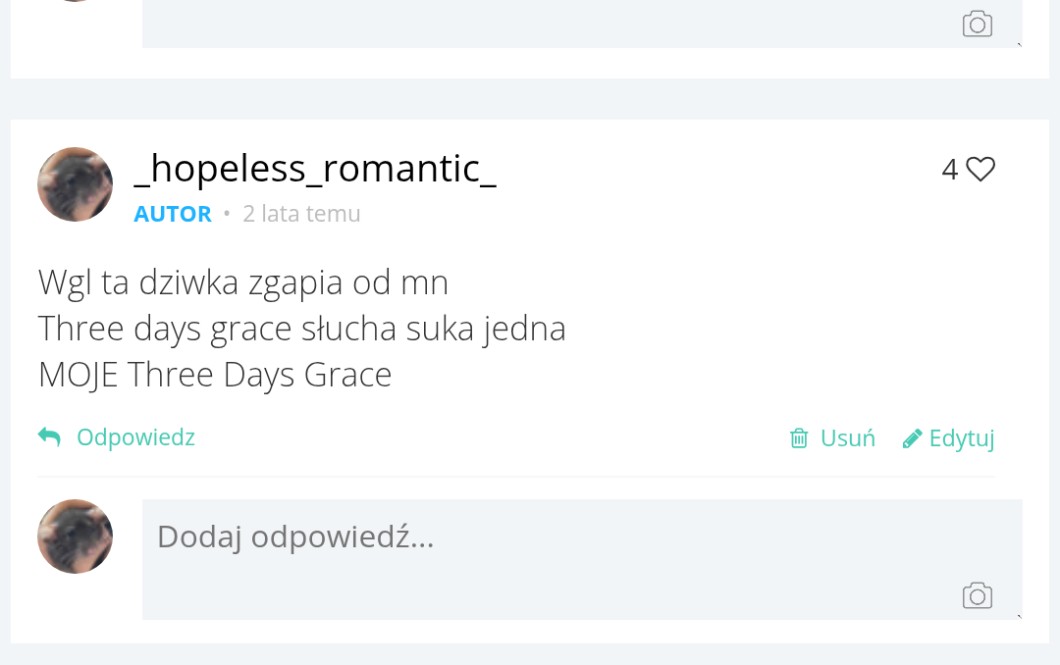Viewport: 1060px width, 665px height.
Task: Click the camera icon in the topmost reply box
Action: pos(977,24)
